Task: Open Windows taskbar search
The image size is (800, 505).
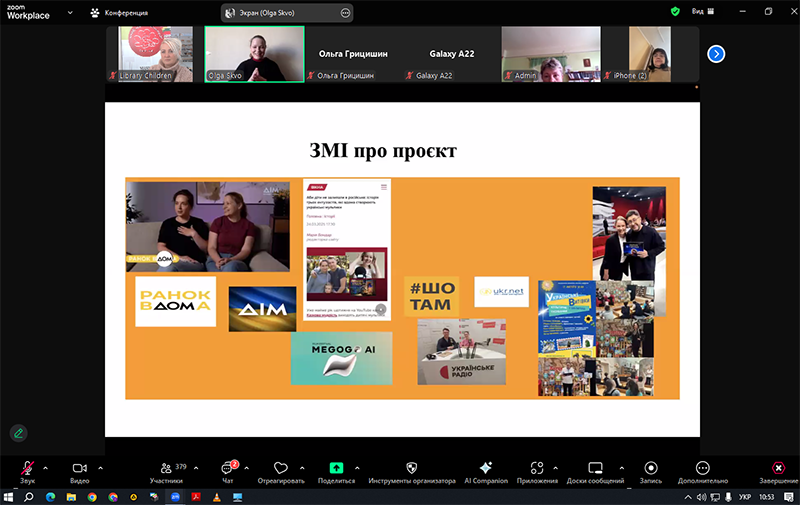Action: pos(29,497)
